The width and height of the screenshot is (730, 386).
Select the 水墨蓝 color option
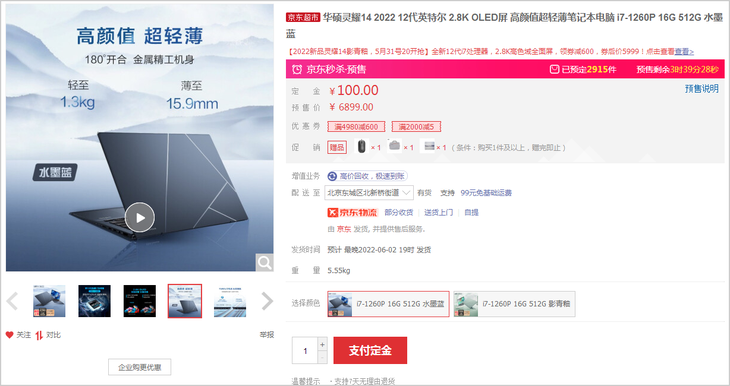[x=388, y=304]
